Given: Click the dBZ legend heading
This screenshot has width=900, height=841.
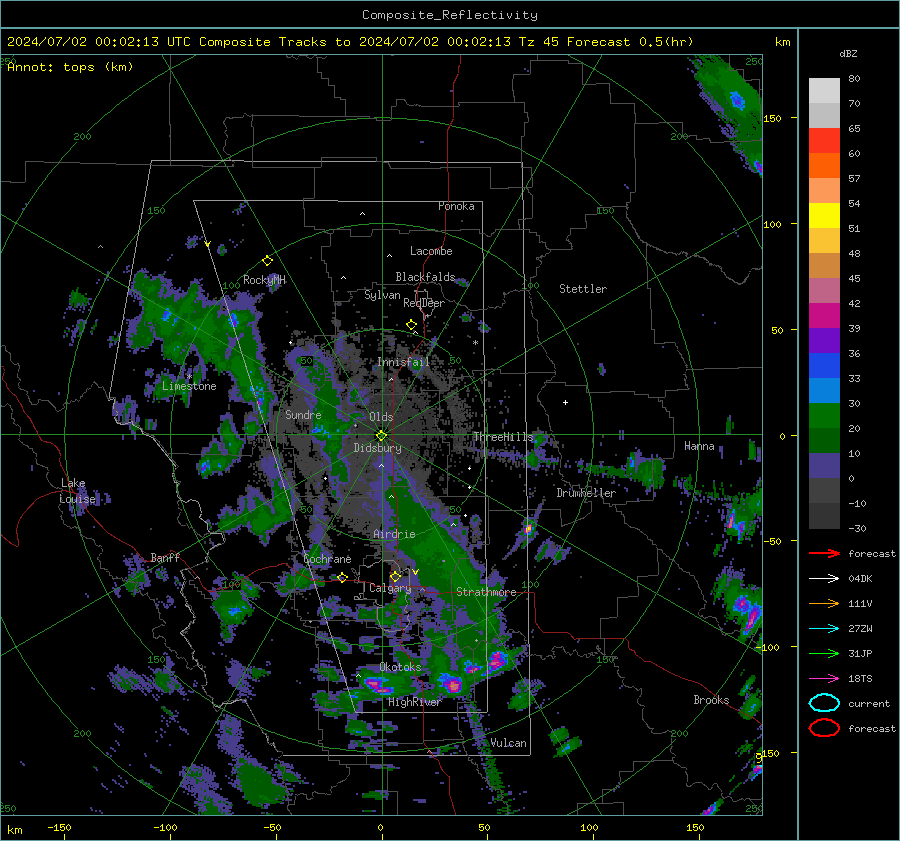Looking at the screenshot, I should tap(848, 54).
